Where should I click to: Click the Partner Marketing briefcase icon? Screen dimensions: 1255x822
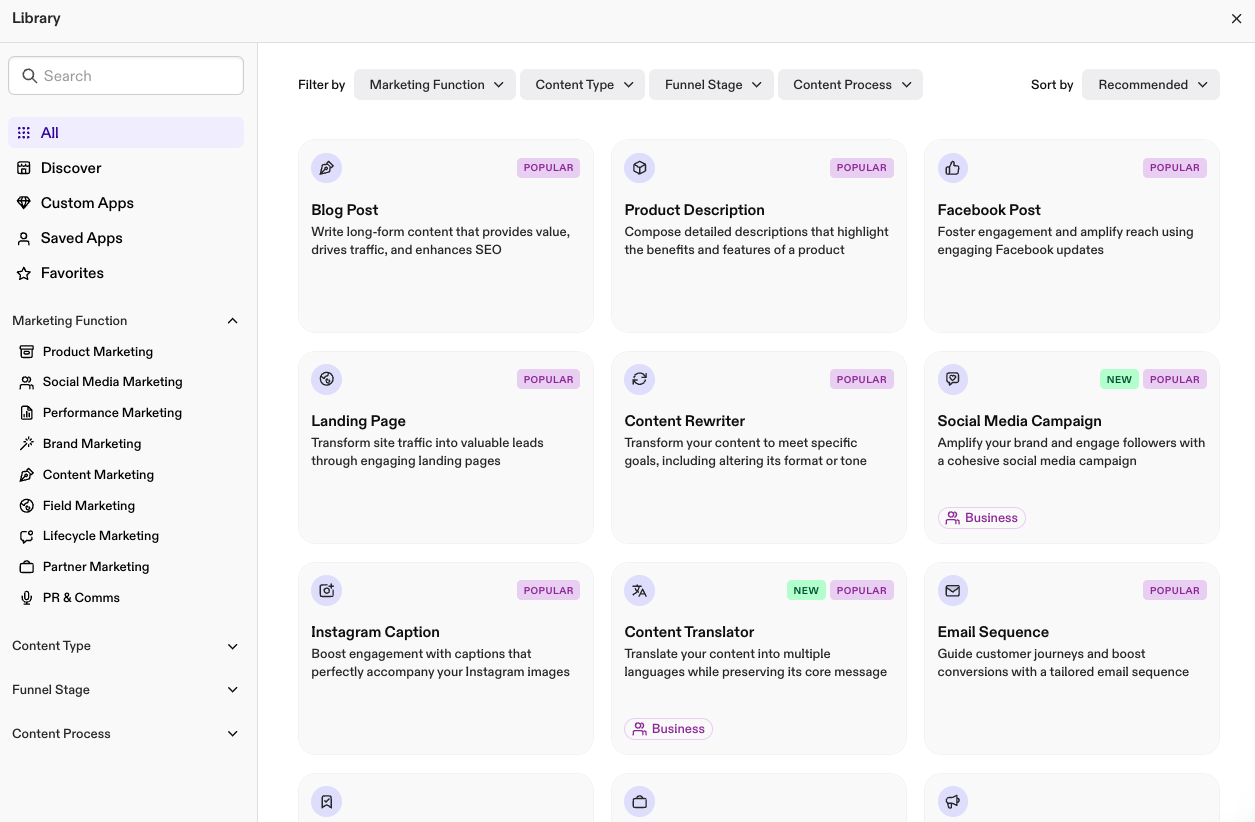(x=27, y=567)
